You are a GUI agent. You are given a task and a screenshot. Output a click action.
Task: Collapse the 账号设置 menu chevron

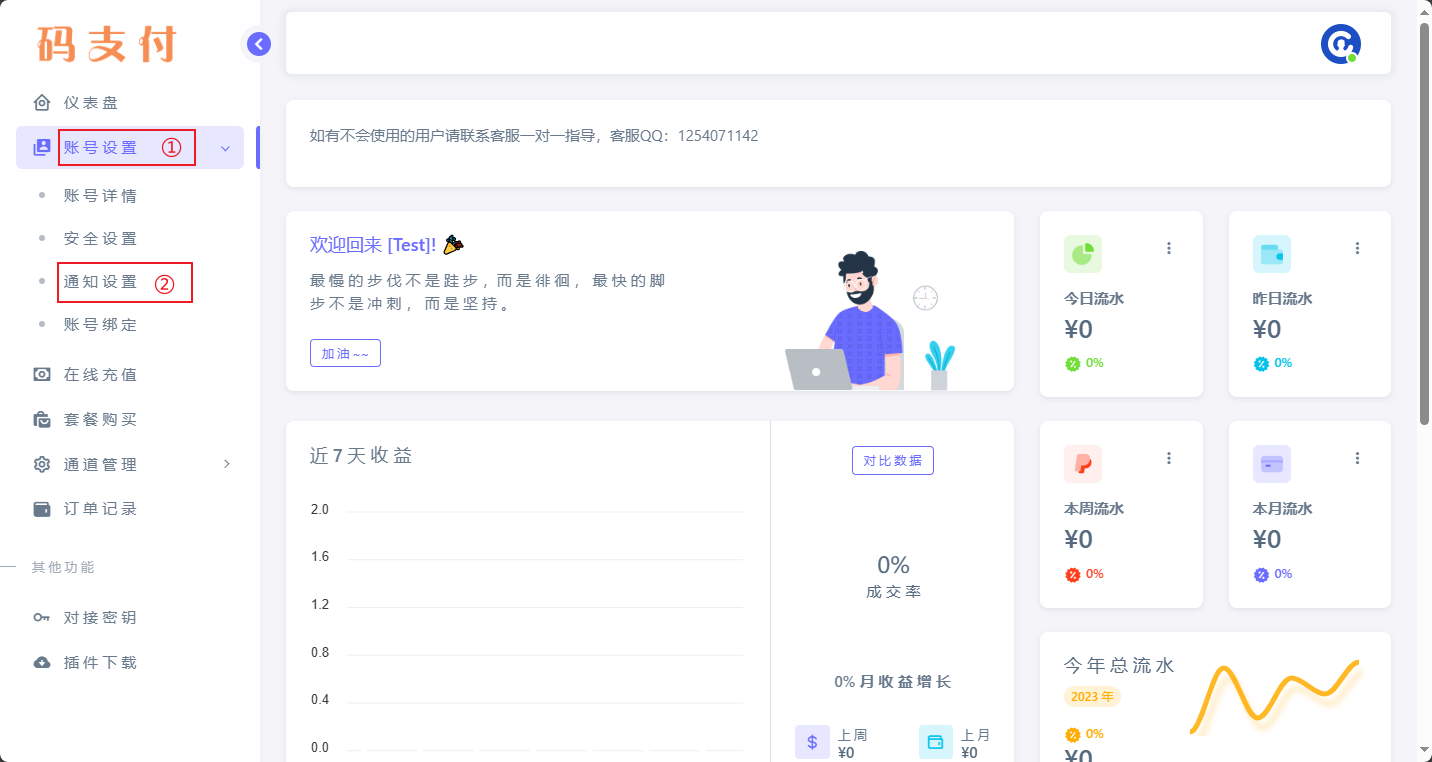[225, 148]
